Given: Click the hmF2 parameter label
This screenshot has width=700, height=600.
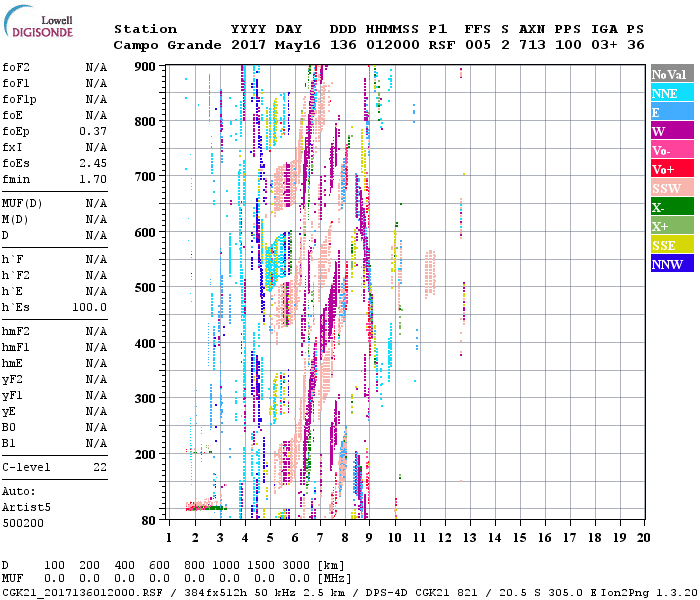Looking at the screenshot, I should click(16, 331).
